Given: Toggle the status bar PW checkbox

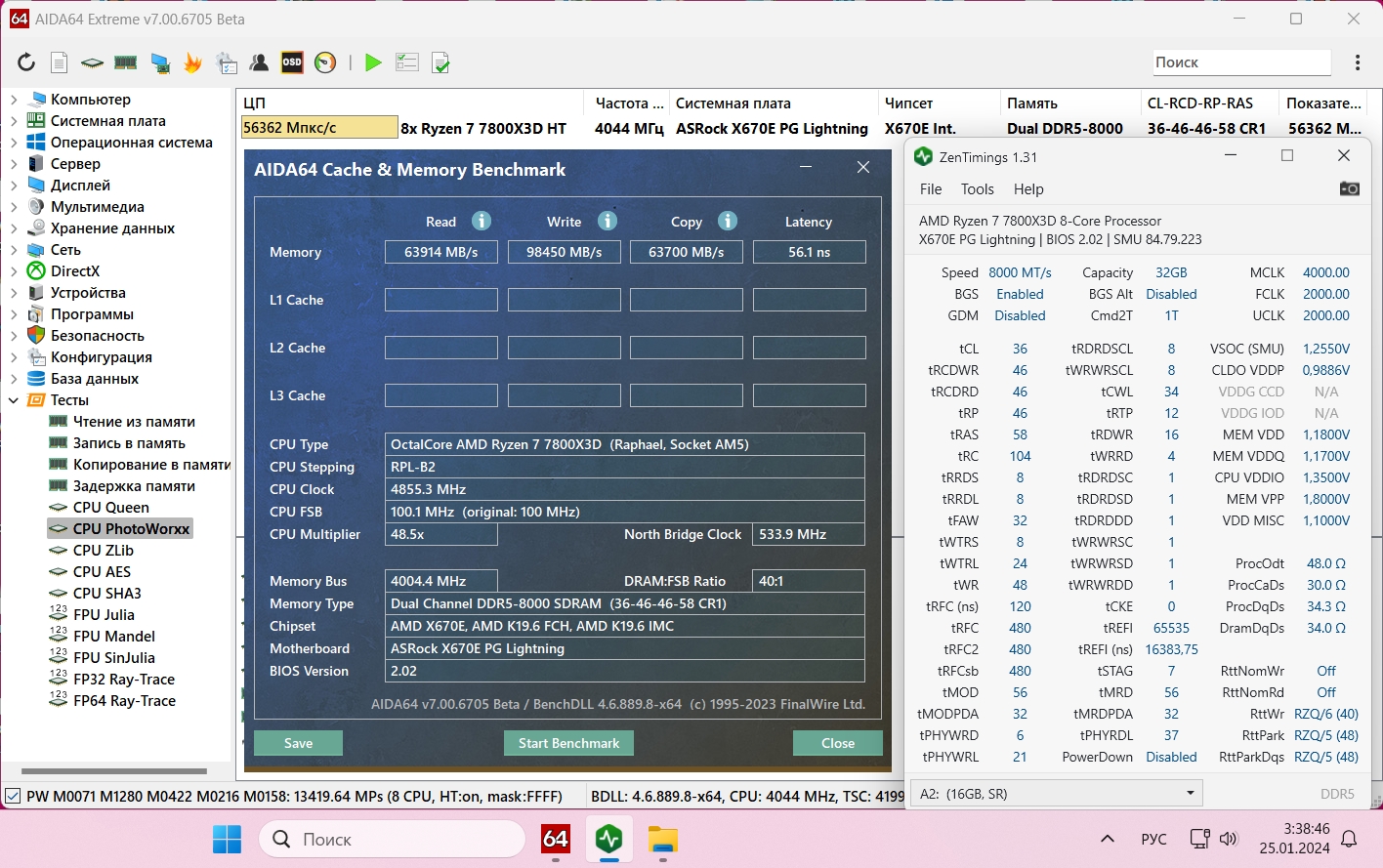Looking at the screenshot, I should [x=13, y=796].
